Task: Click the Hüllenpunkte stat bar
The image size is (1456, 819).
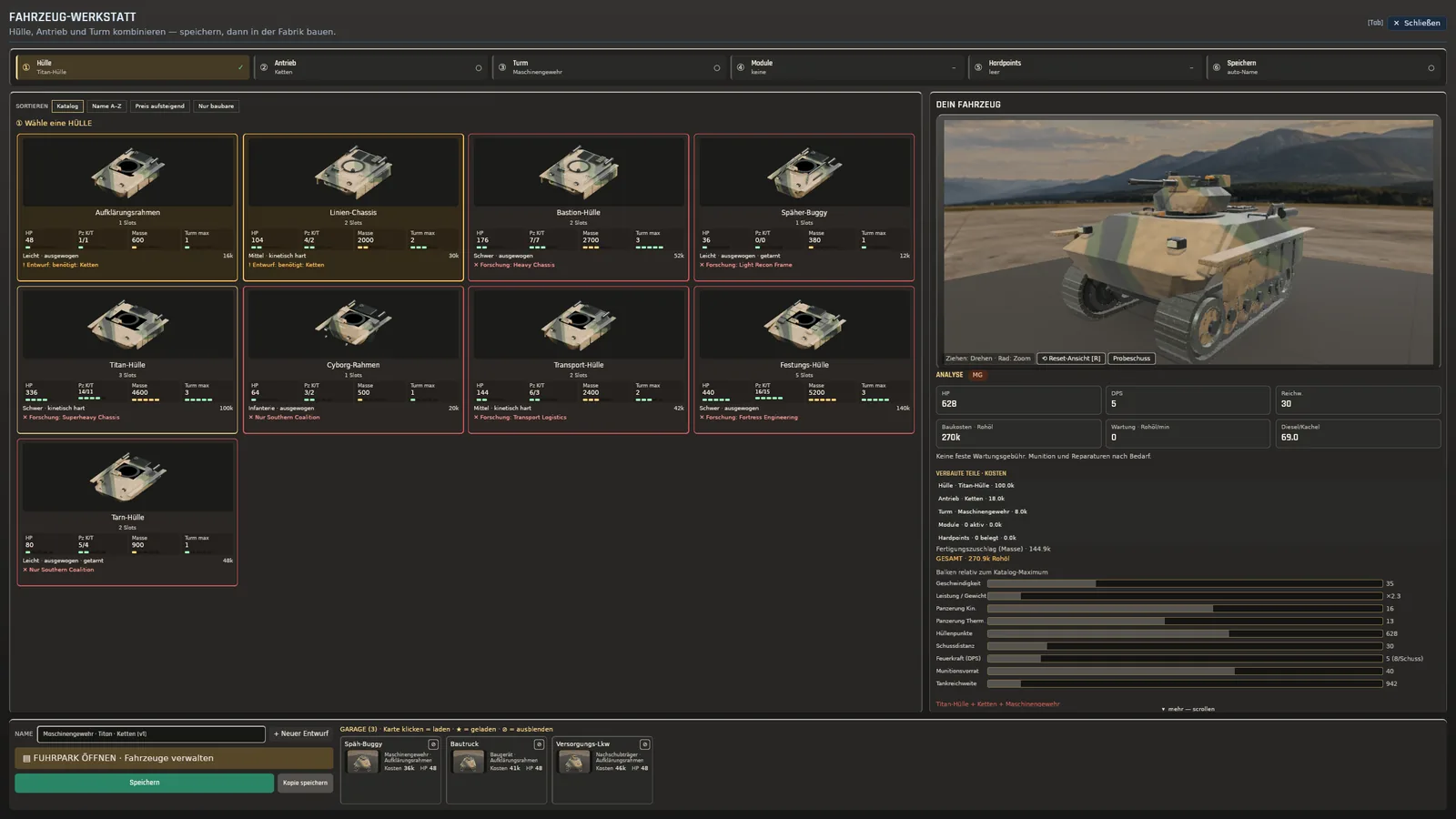Action: [x=1185, y=633]
